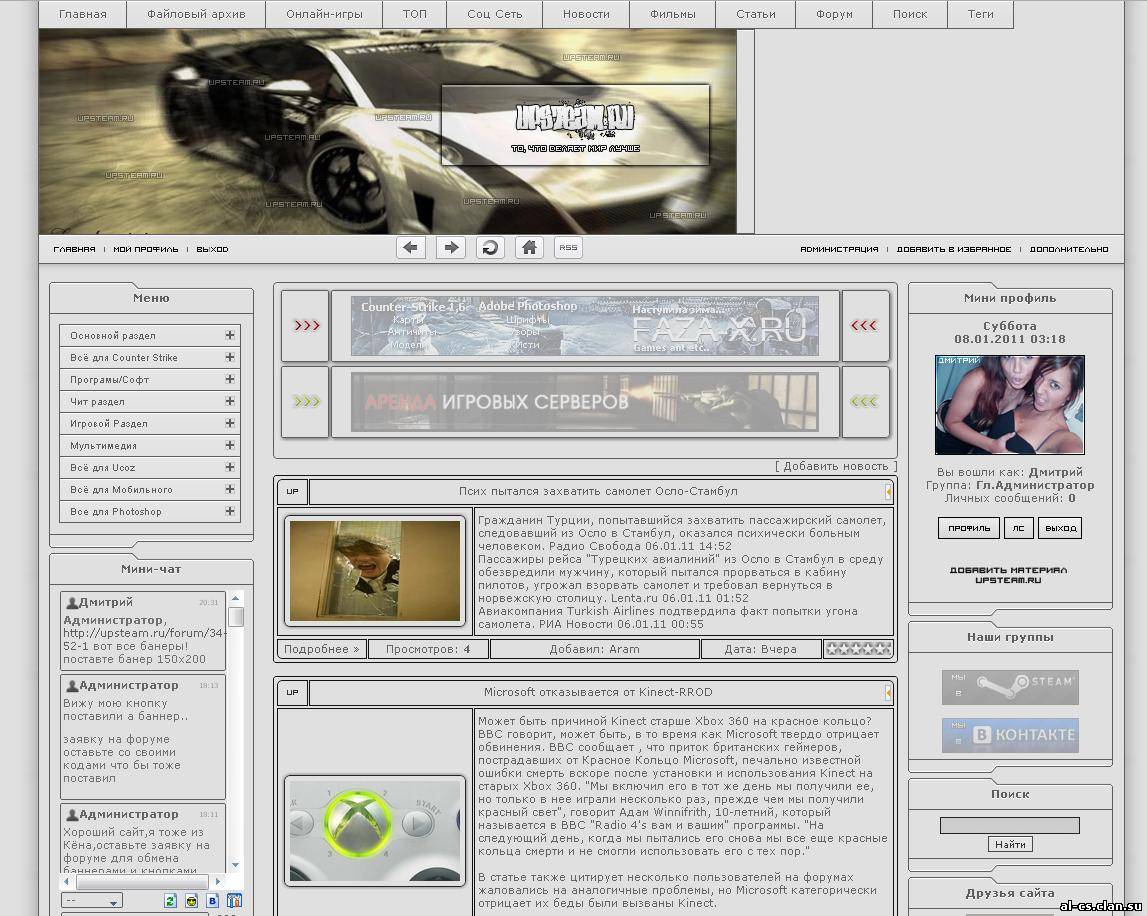Switch to the "Форум" top menu tab
This screenshot has height=916, width=1147.
point(834,14)
